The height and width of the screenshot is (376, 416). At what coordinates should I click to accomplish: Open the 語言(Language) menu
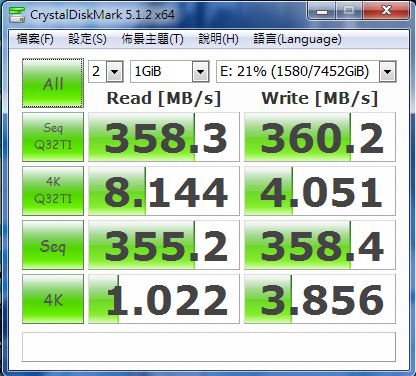coord(297,39)
